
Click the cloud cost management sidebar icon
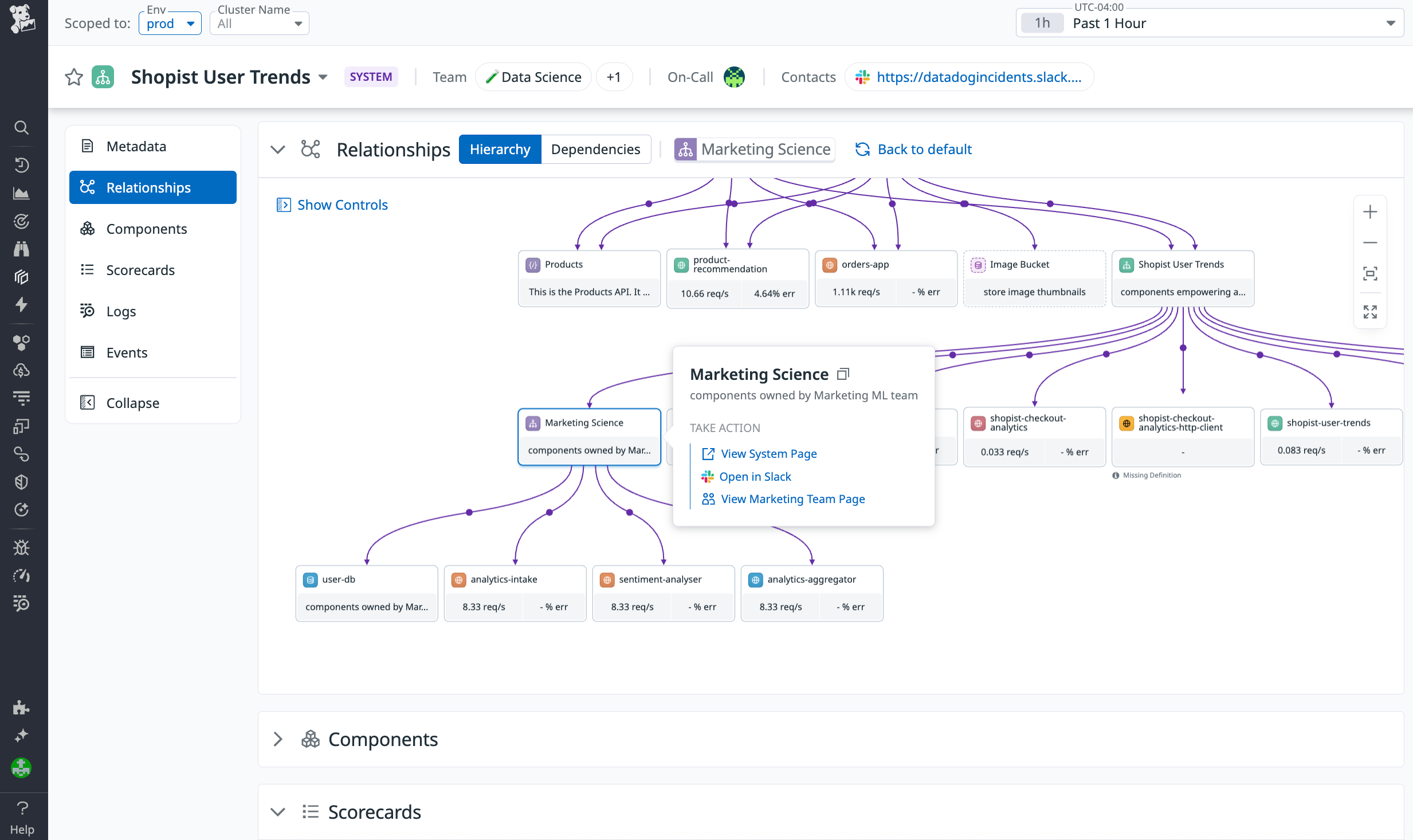tap(21, 370)
